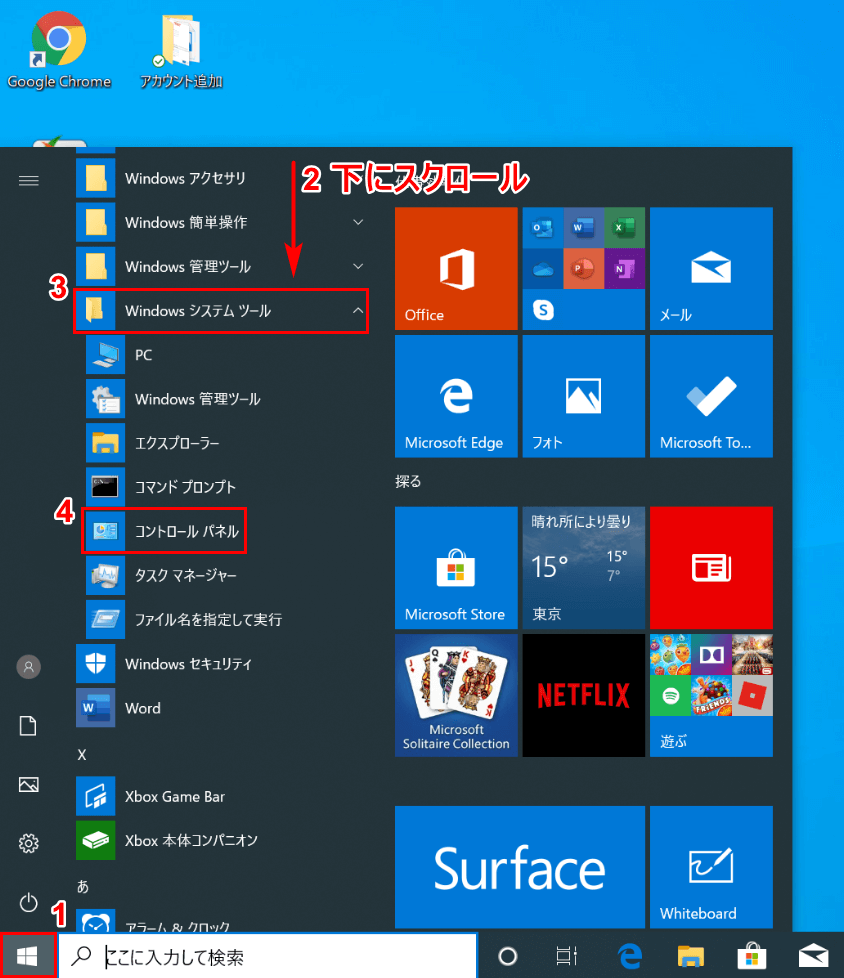Open Windows セキュリティ app
Image resolution: width=844 pixels, height=978 pixels.
pyautogui.click(x=222, y=664)
